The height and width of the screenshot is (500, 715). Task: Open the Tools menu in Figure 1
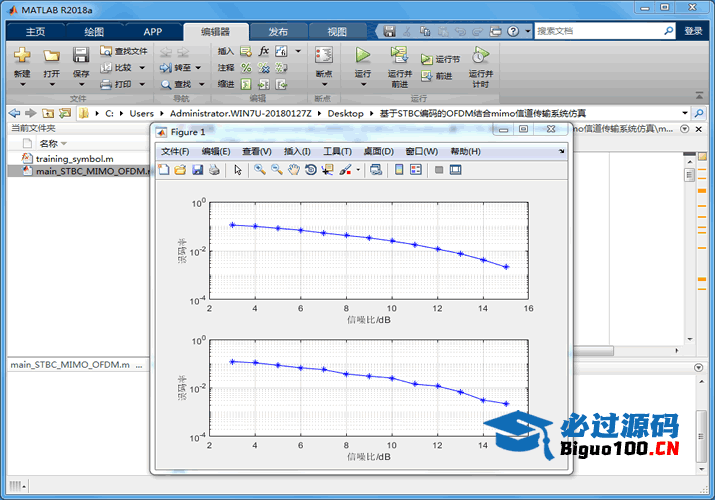pyautogui.click(x=337, y=151)
